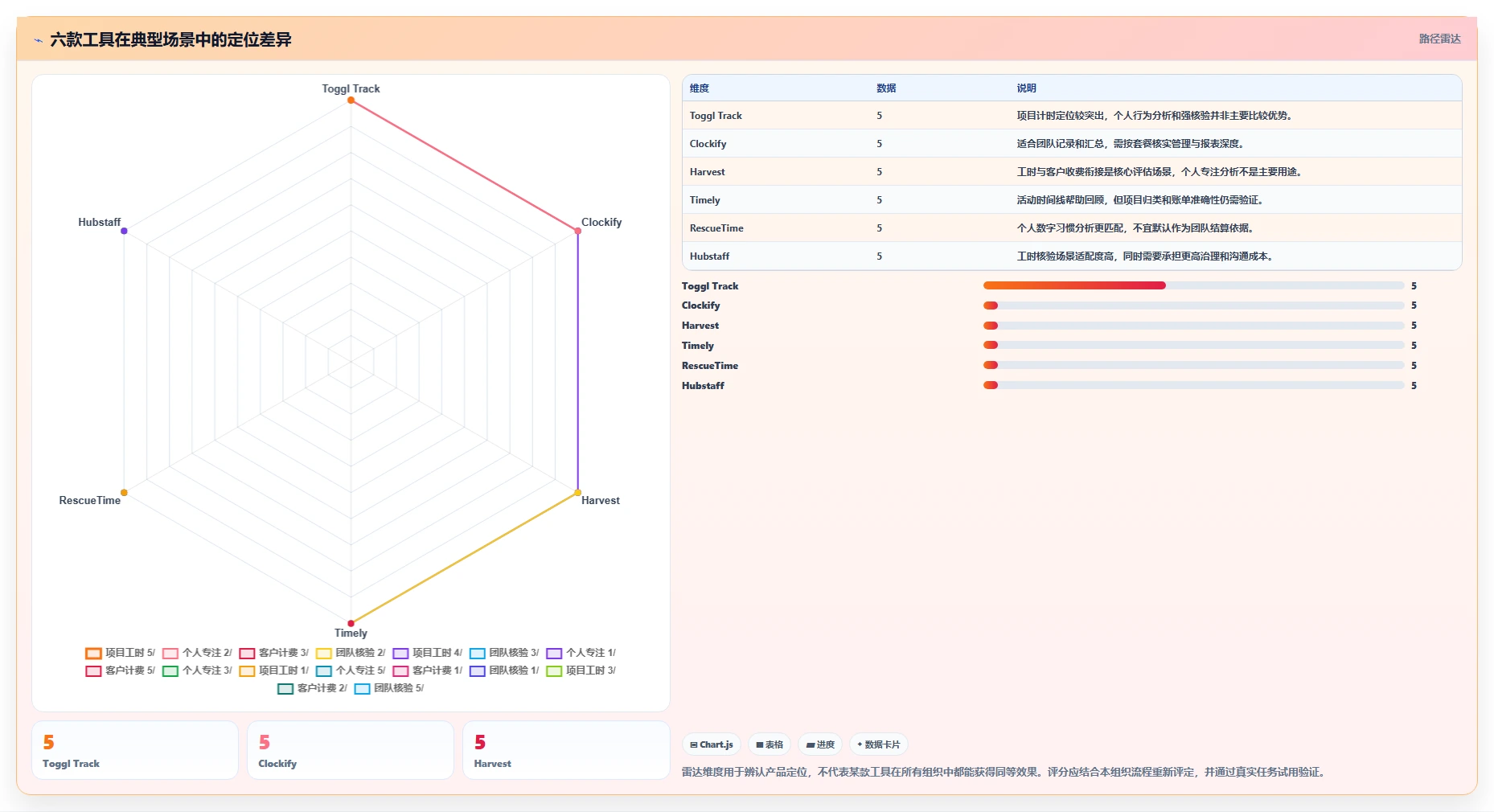Image resolution: width=1494 pixels, height=812 pixels.
Task: Click the radar data point at the Hubstaff vertex
Action: coord(124,231)
